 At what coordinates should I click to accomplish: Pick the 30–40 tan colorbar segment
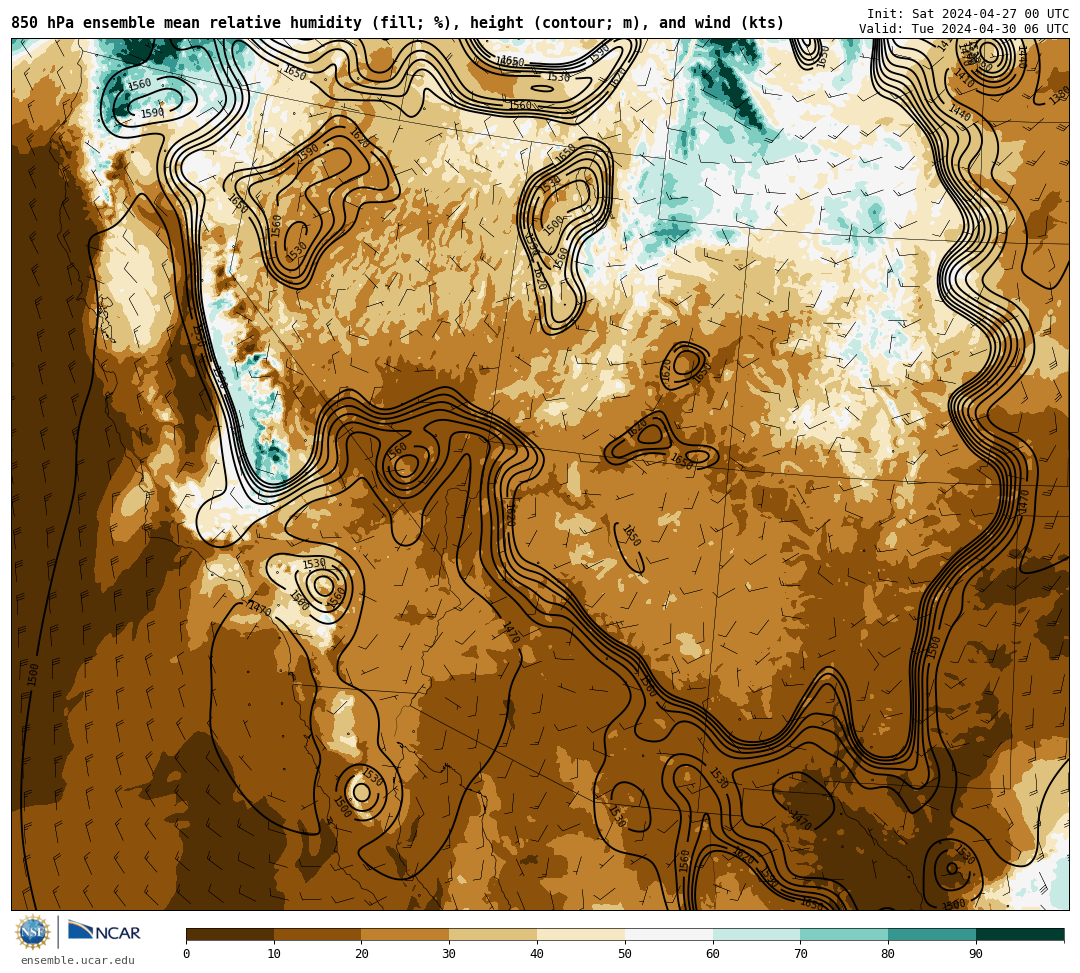click(493, 934)
